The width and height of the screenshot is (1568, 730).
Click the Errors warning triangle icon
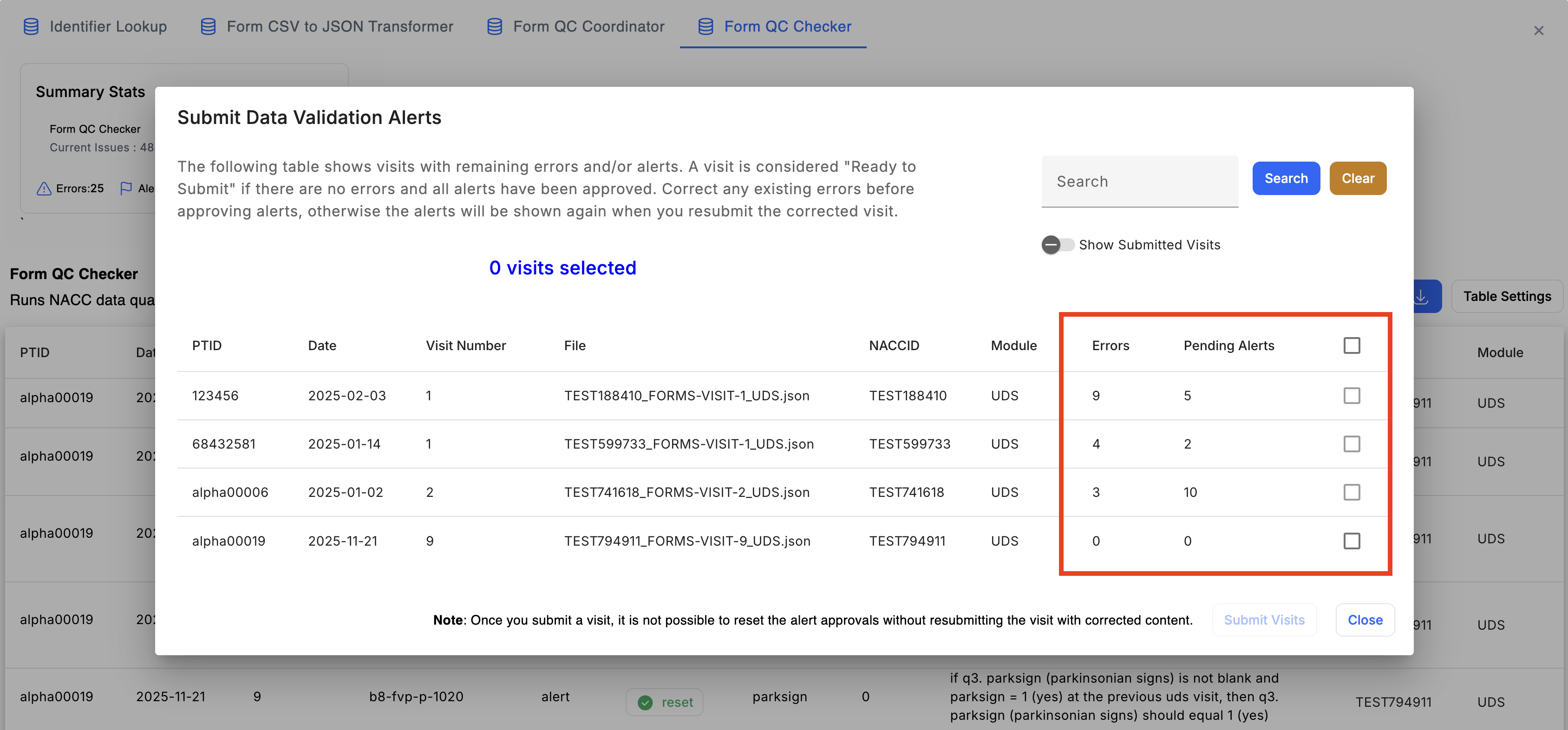click(x=44, y=189)
